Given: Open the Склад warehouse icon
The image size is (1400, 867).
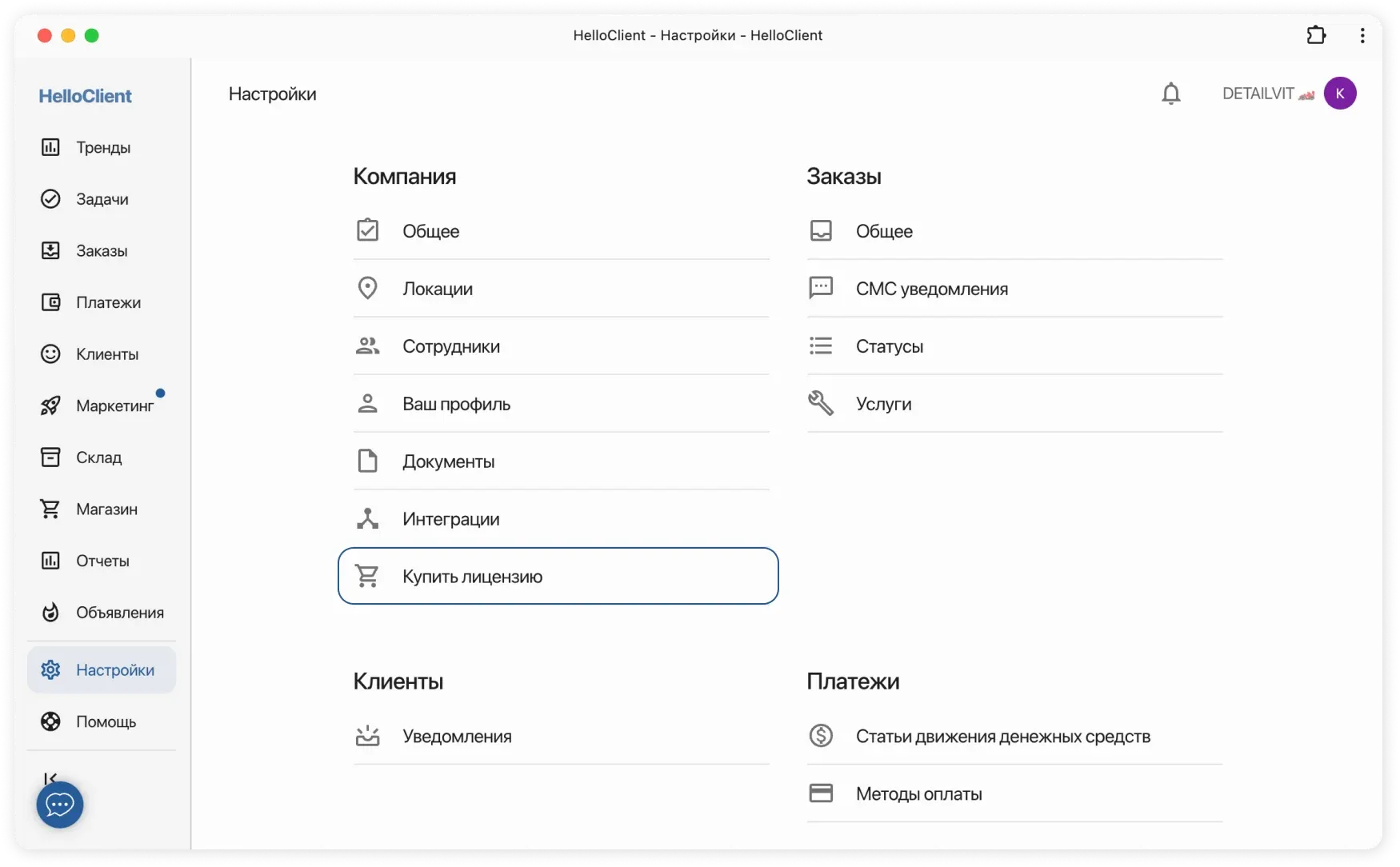Looking at the screenshot, I should click(x=50, y=457).
